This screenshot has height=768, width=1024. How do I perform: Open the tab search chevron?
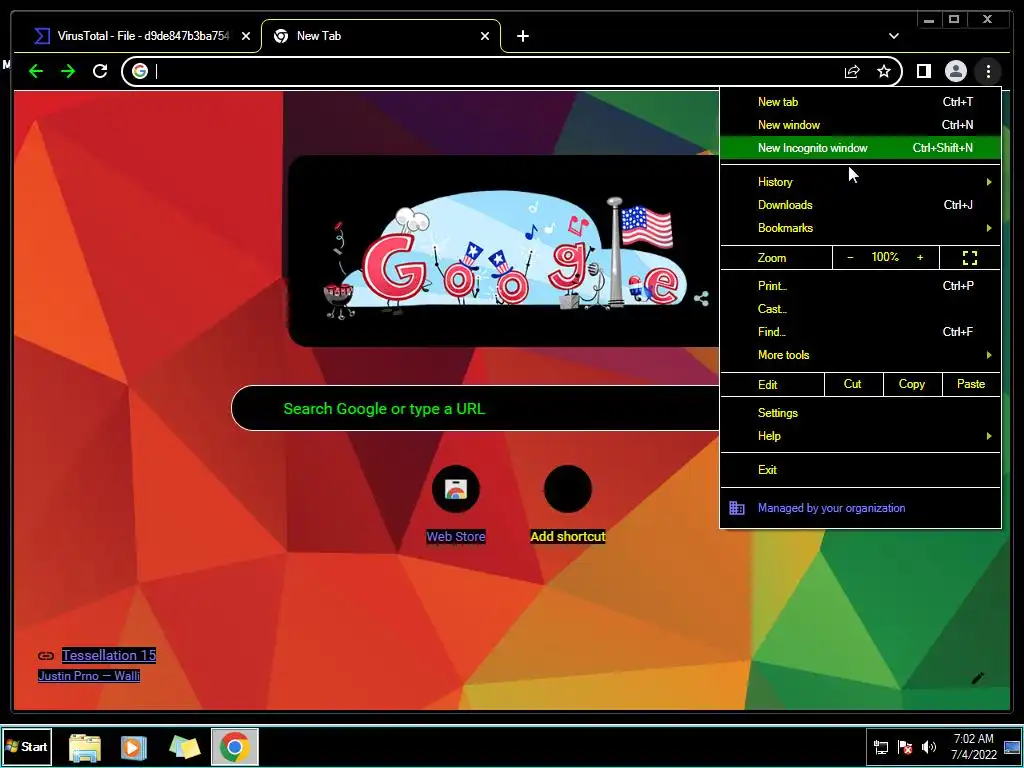point(893,36)
